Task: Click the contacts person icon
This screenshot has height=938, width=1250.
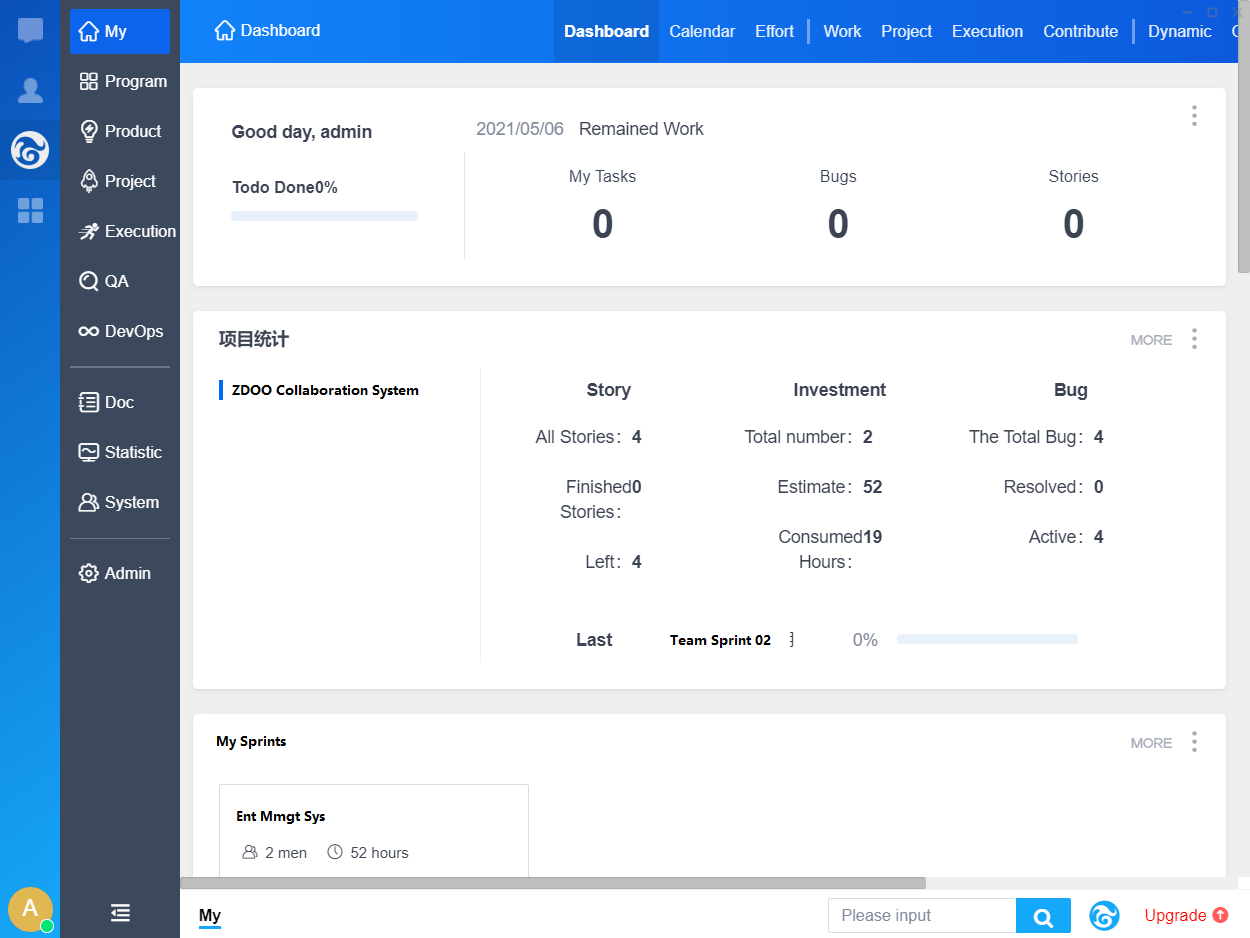Action: [x=30, y=91]
